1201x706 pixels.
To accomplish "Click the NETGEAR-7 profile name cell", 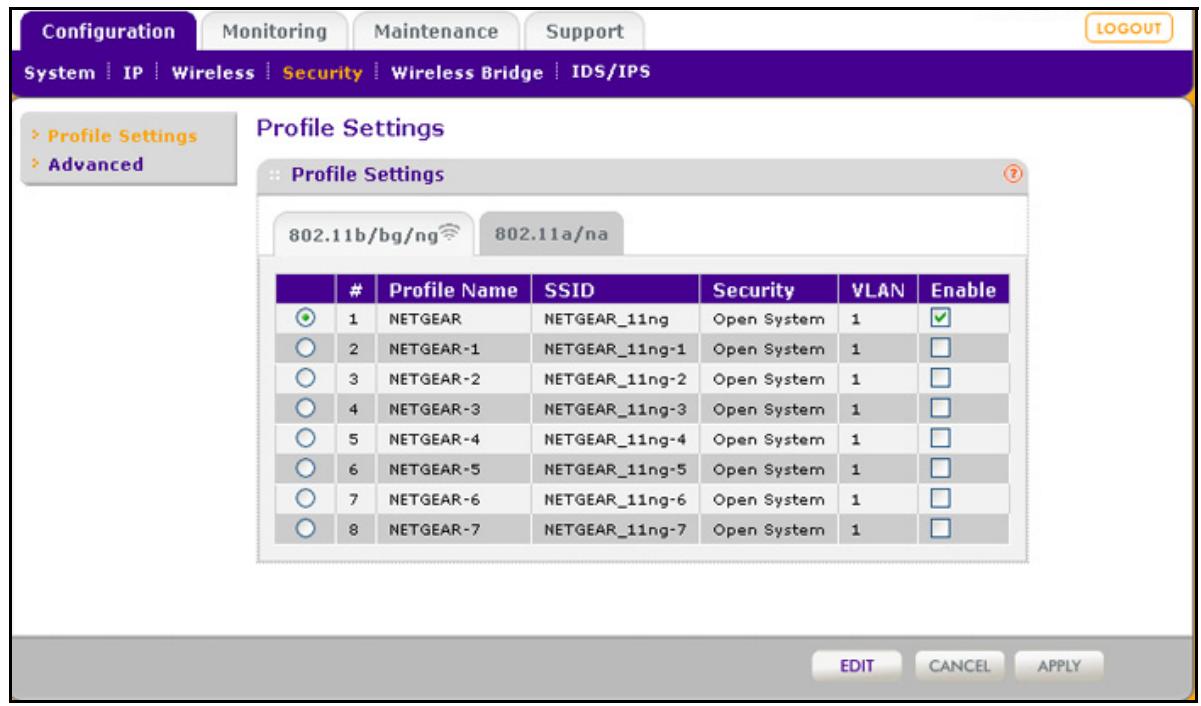I will (x=452, y=527).
